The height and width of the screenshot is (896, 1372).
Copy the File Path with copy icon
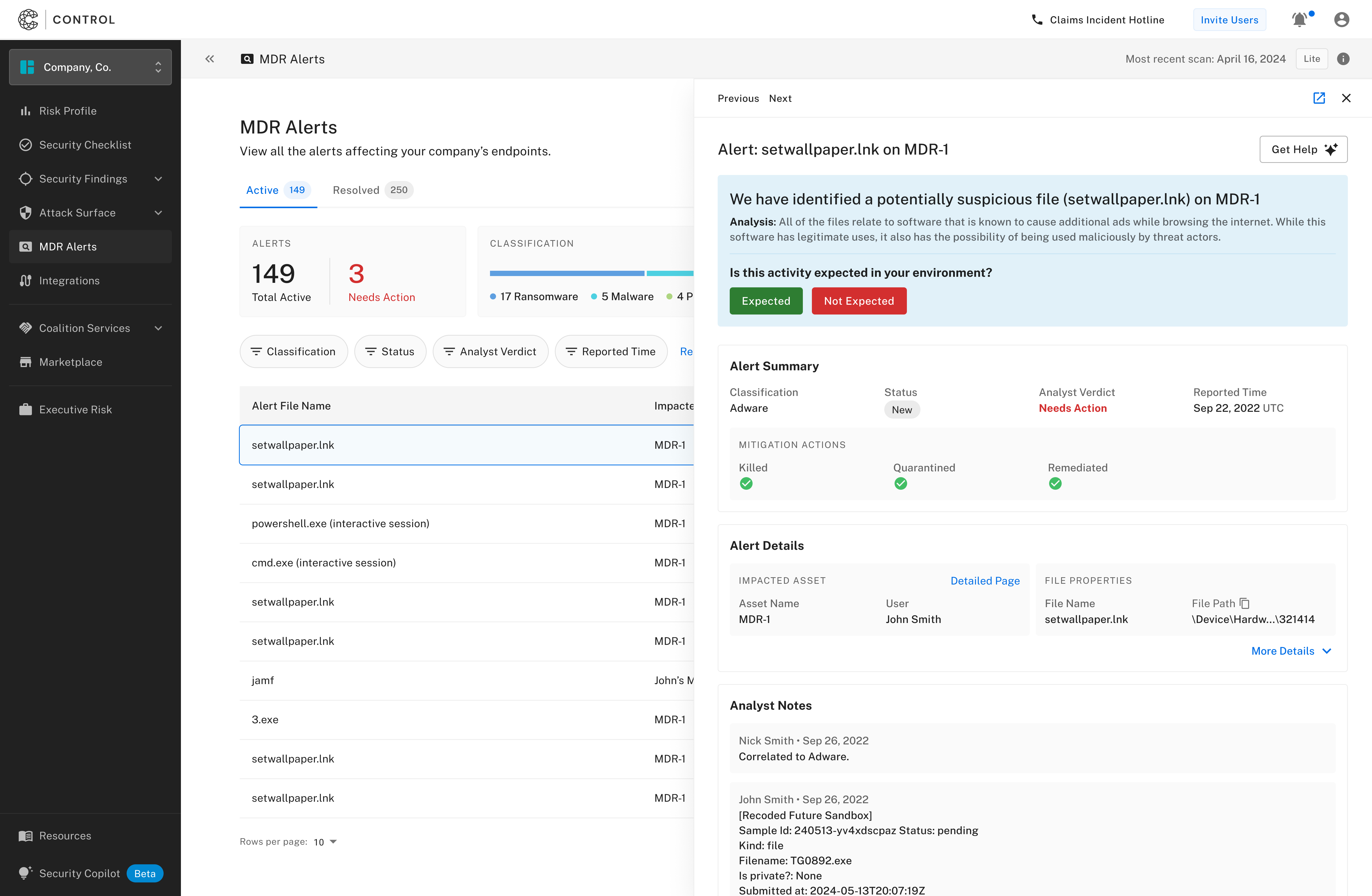click(x=1245, y=603)
